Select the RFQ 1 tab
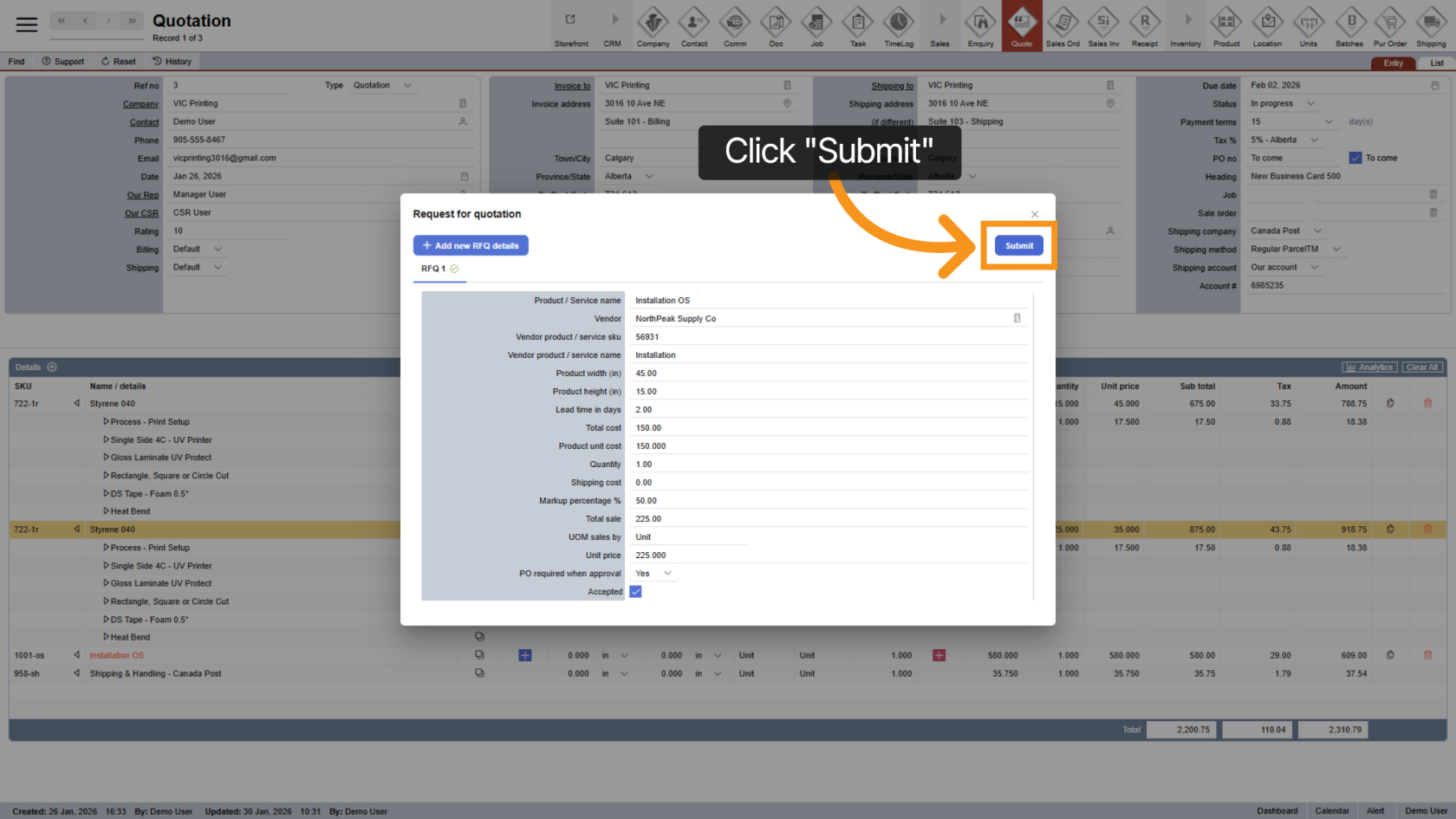Image resolution: width=1456 pixels, height=819 pixels. 433,269
